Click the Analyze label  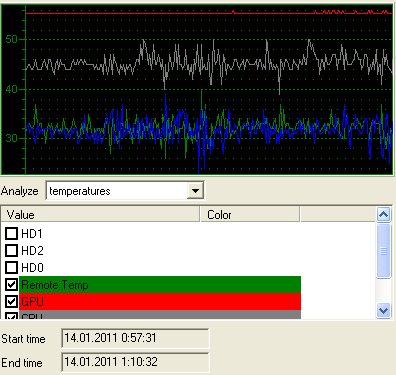coord(20,191)
